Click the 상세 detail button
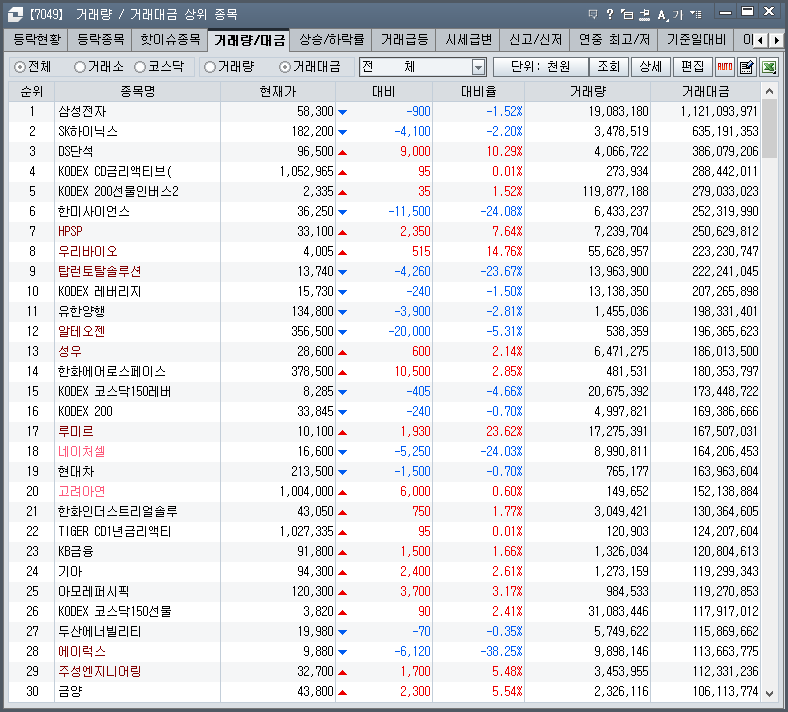This screenshot has width=788, height=712. coord(650,66)
